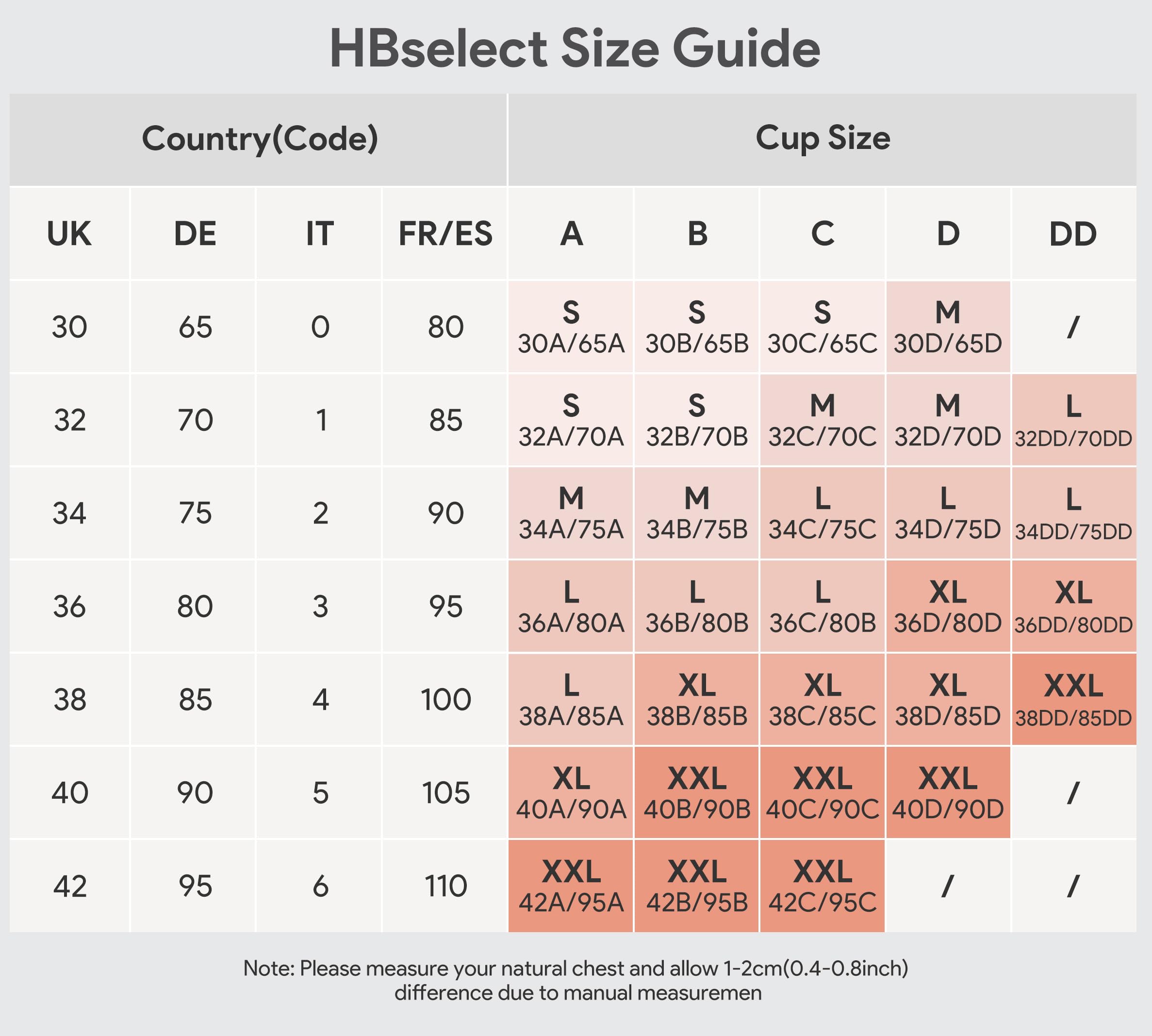Click the L 32DD/70DD size cell
The width and height of the screenshot is (1152, 1036).
point(1073,421)
